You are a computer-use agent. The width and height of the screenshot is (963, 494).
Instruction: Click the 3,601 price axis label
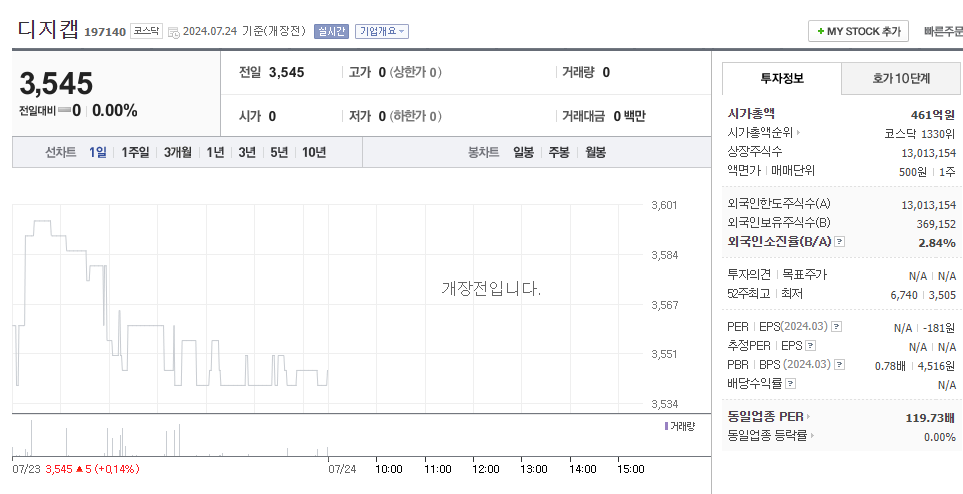(665, 205)
